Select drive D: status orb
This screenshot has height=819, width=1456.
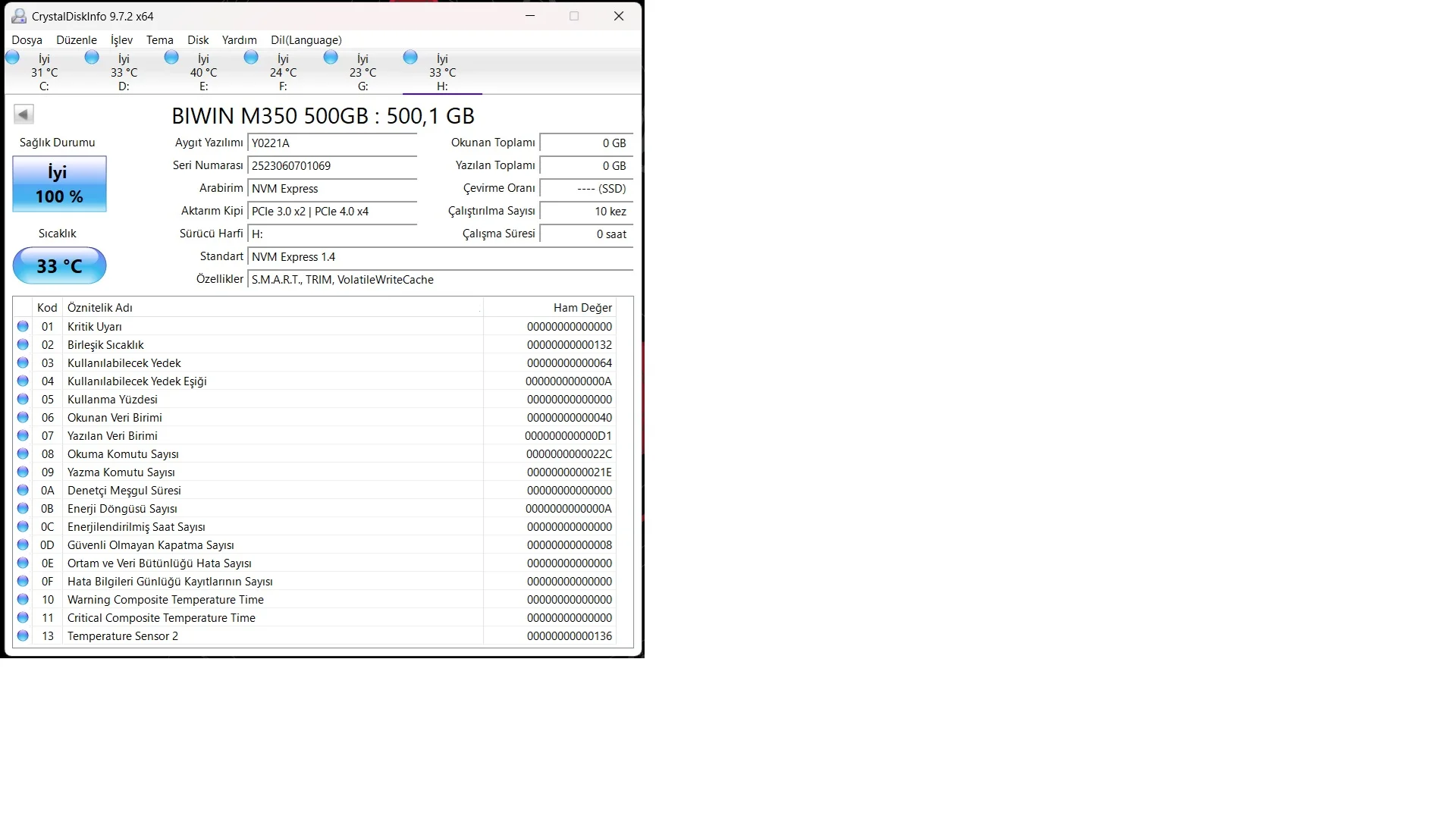click(92, 58)
